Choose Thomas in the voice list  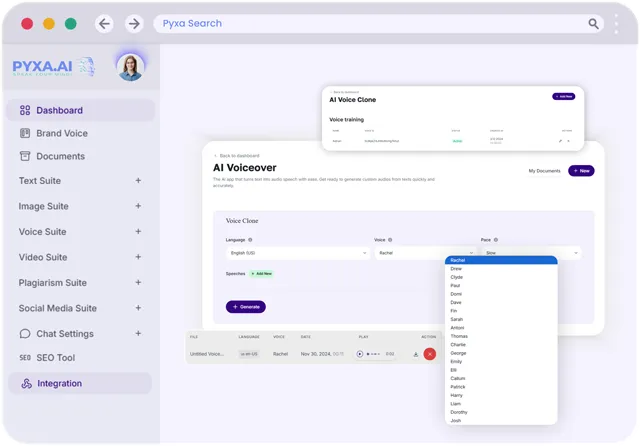point(501,336)
